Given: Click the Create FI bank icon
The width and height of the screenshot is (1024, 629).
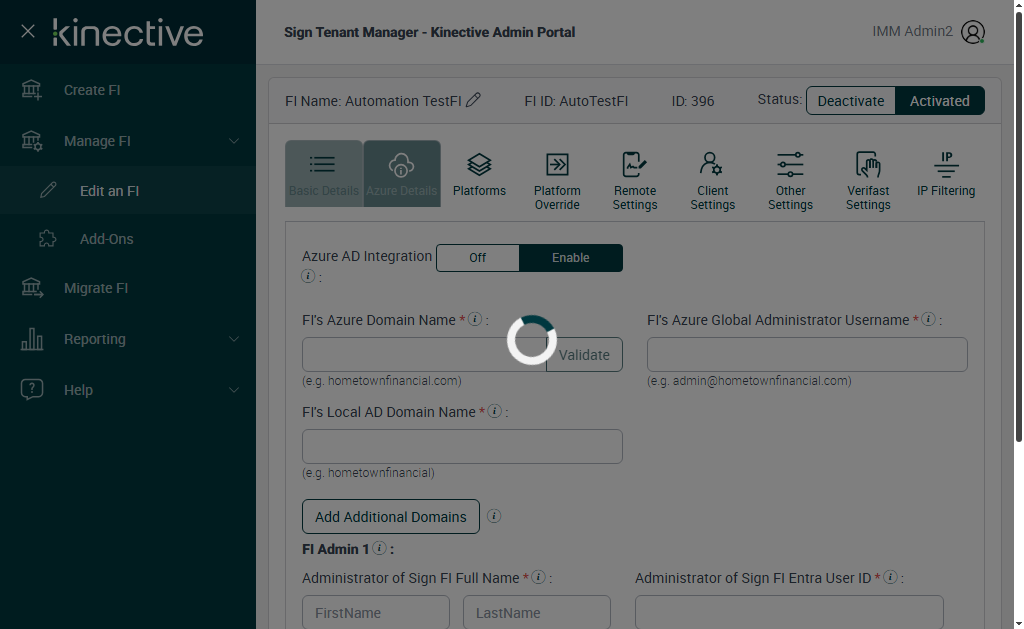Looking at the screenshot, I should pos(31,89).
